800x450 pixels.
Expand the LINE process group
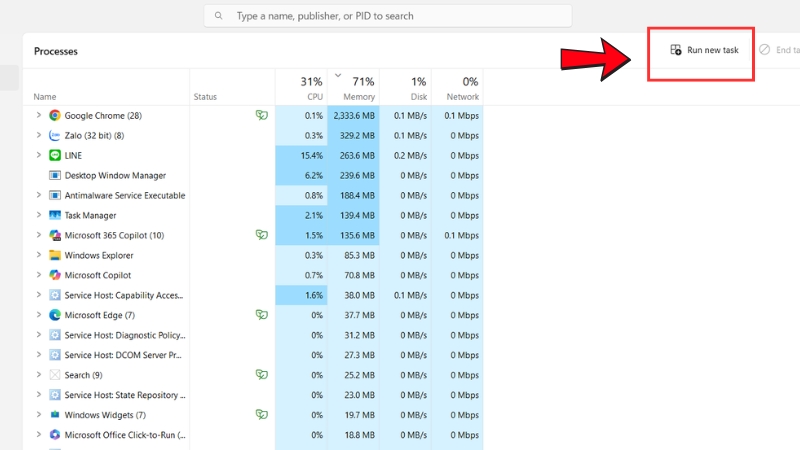(x=38, y=155)
